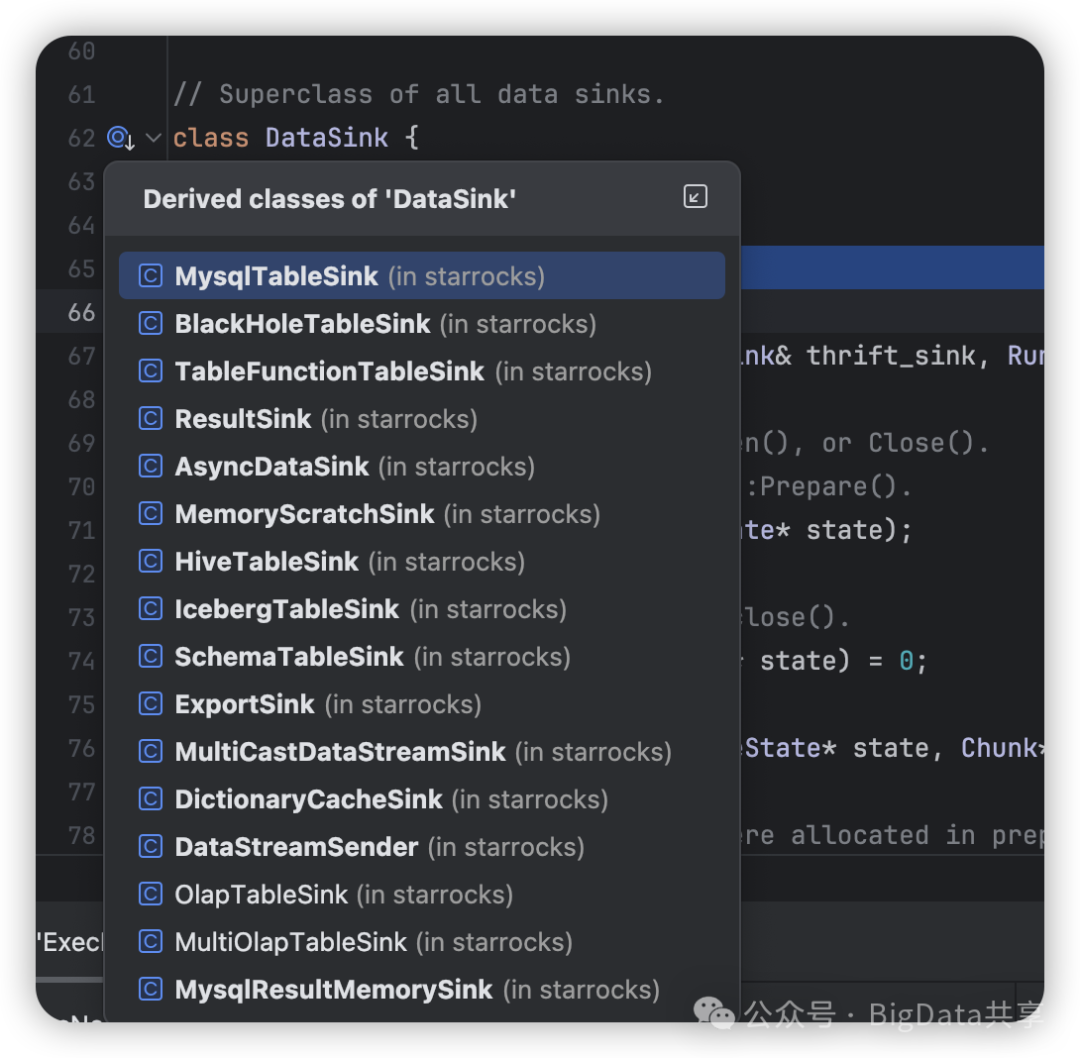Click the gutter derived-classes icon on line 62
The image size is (1080, 1058).
pyautogui.click(x=121, y=138)
